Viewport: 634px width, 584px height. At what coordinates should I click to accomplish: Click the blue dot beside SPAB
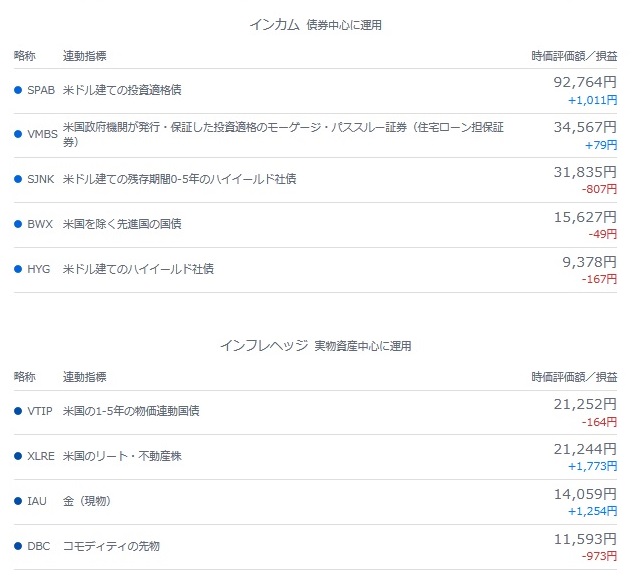tap(18, 90)
